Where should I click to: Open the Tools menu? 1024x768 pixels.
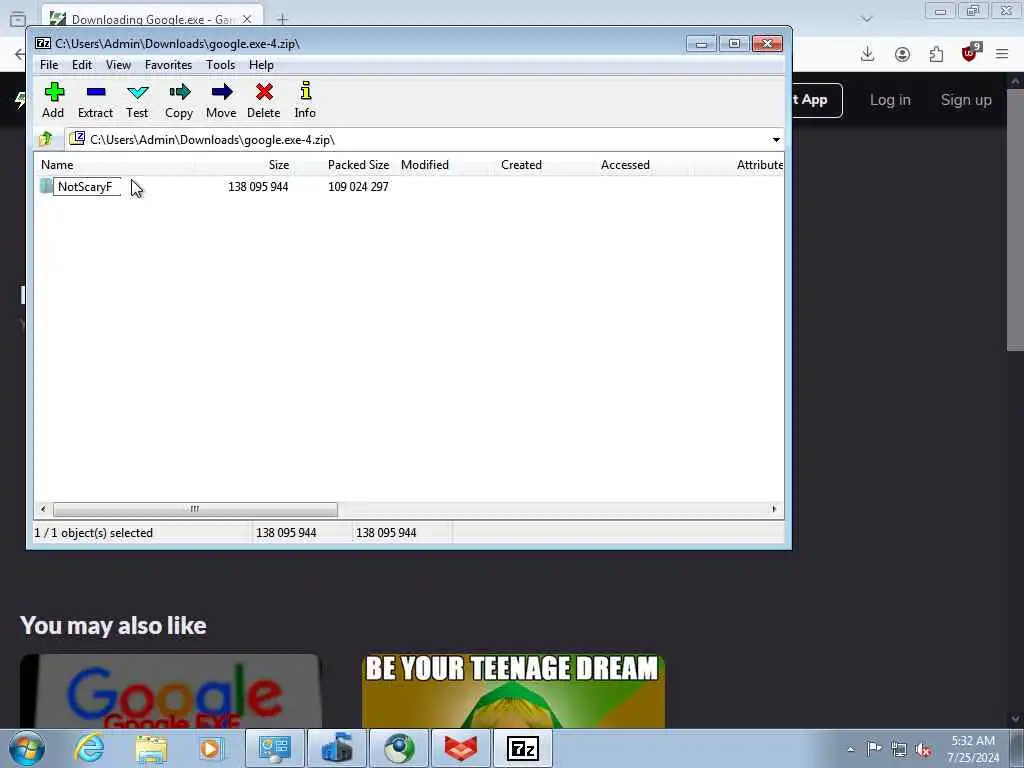pyautogui.click(x=220, y=65)
